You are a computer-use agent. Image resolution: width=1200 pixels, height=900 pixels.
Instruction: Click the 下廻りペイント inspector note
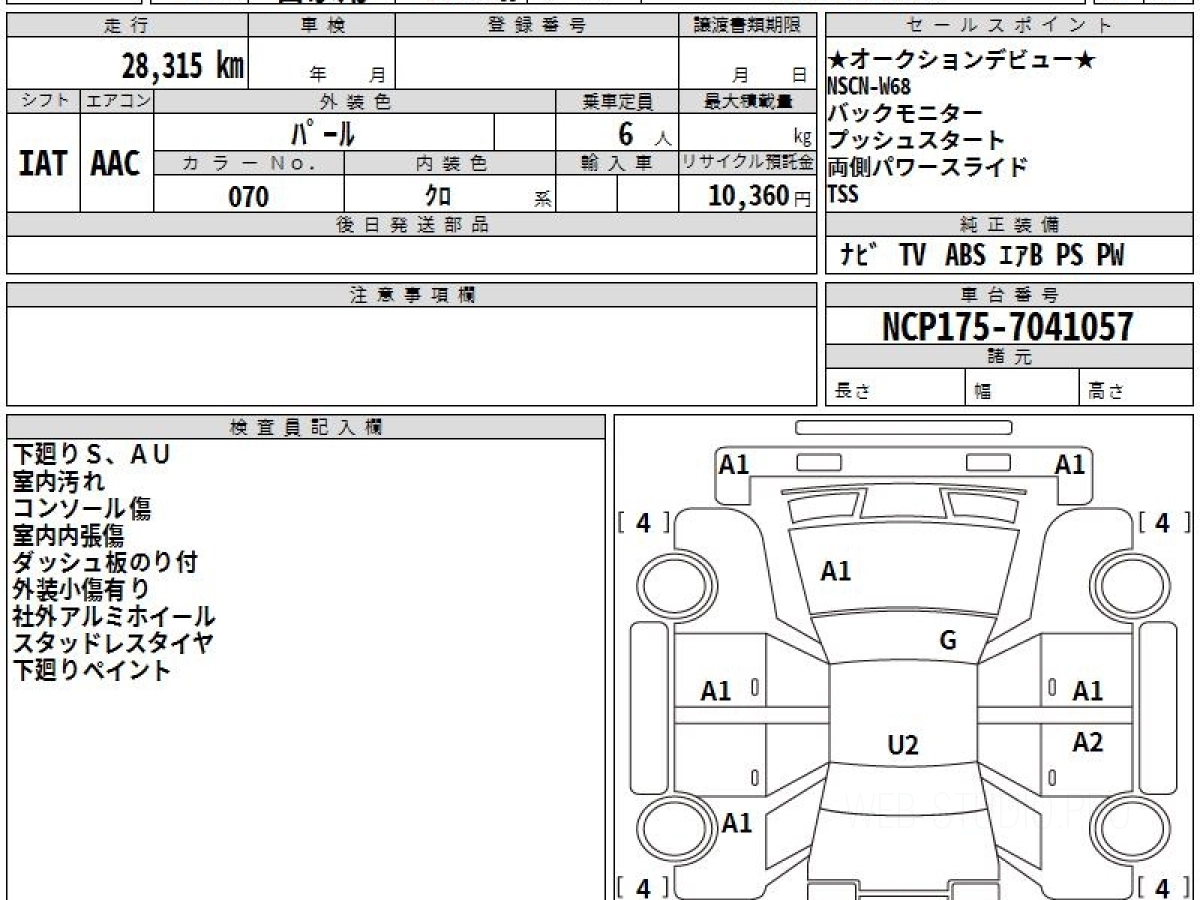tap(91, 671)
